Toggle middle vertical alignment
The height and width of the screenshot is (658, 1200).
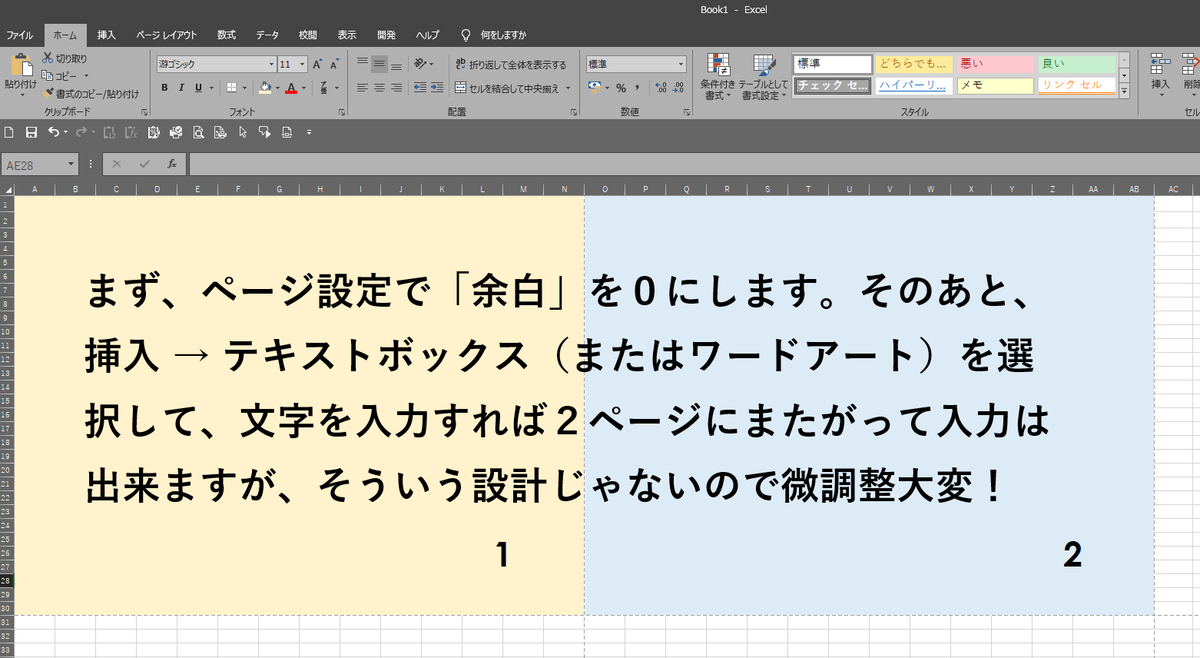coord(379,64)
